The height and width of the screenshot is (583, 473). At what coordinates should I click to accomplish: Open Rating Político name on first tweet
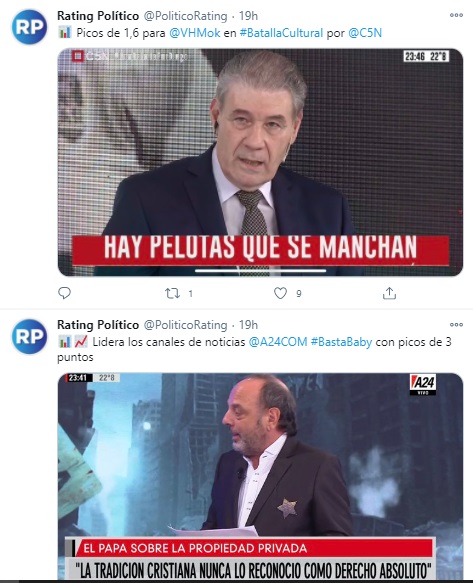pos(98,16)
